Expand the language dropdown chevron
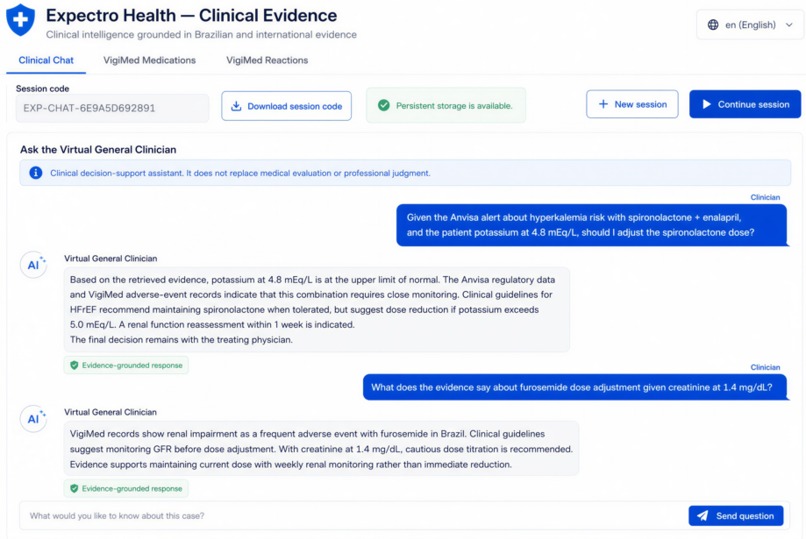Image resolution: width=806 pixels, height=539 pixels. point(789,25)
